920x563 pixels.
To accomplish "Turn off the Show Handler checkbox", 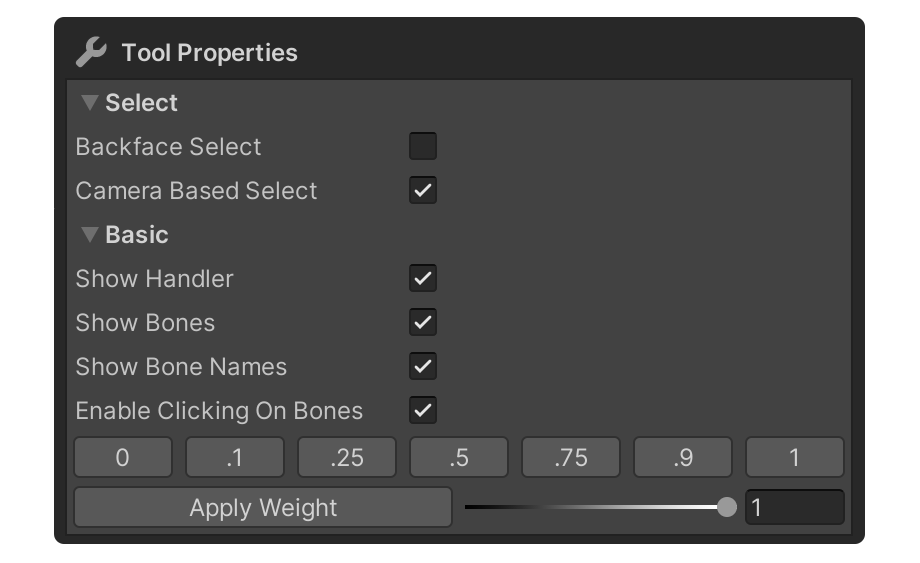I will pos(423,279).
